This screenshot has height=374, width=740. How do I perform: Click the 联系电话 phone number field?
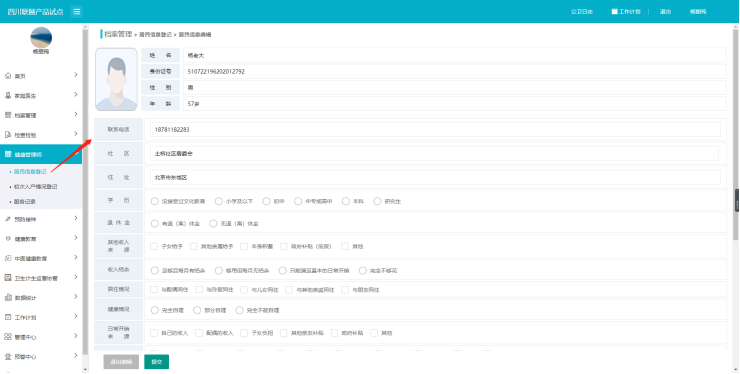coord(435,129)
